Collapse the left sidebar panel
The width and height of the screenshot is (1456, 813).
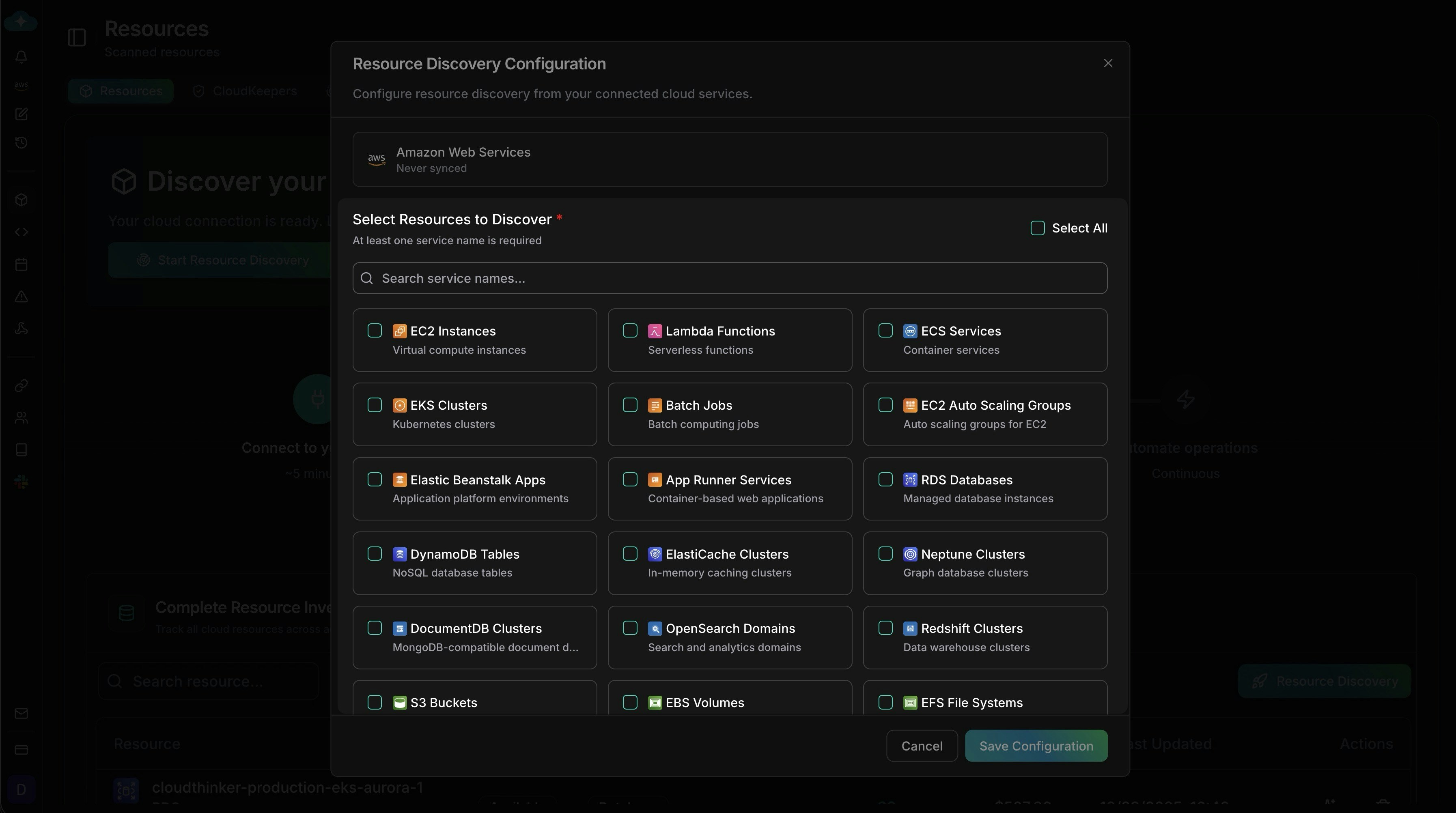point(77,37)
